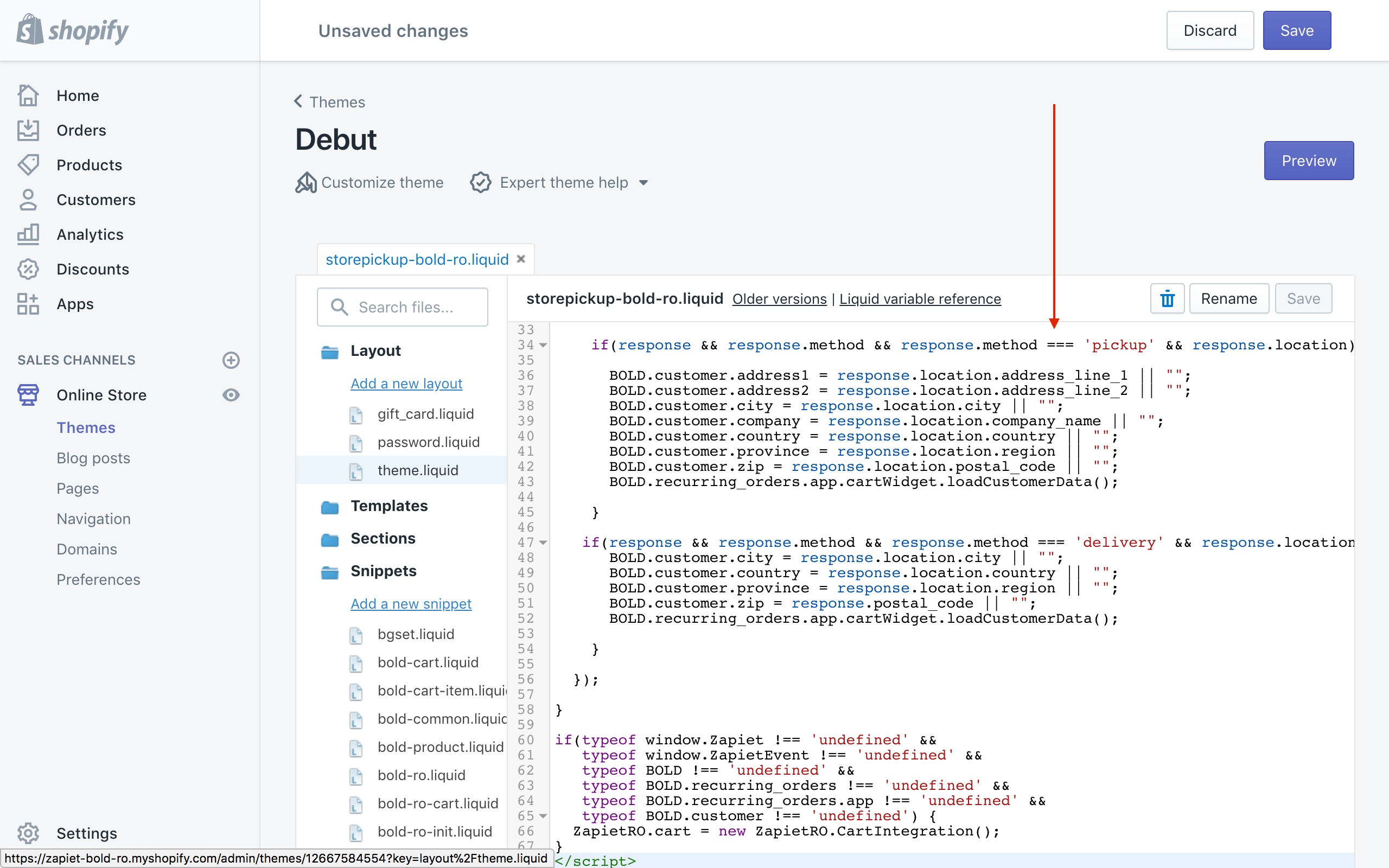Click the Discounts badge icon

28,269
